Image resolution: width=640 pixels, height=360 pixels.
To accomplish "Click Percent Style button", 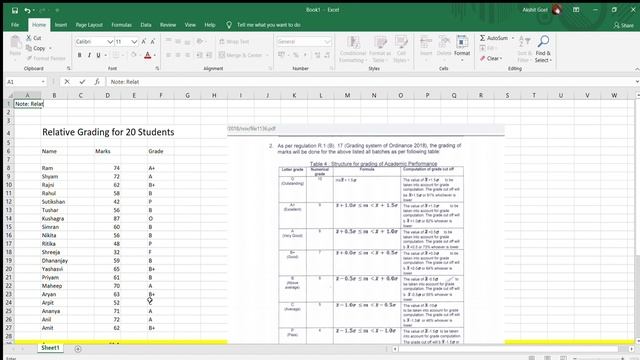I will click(296, 55).
